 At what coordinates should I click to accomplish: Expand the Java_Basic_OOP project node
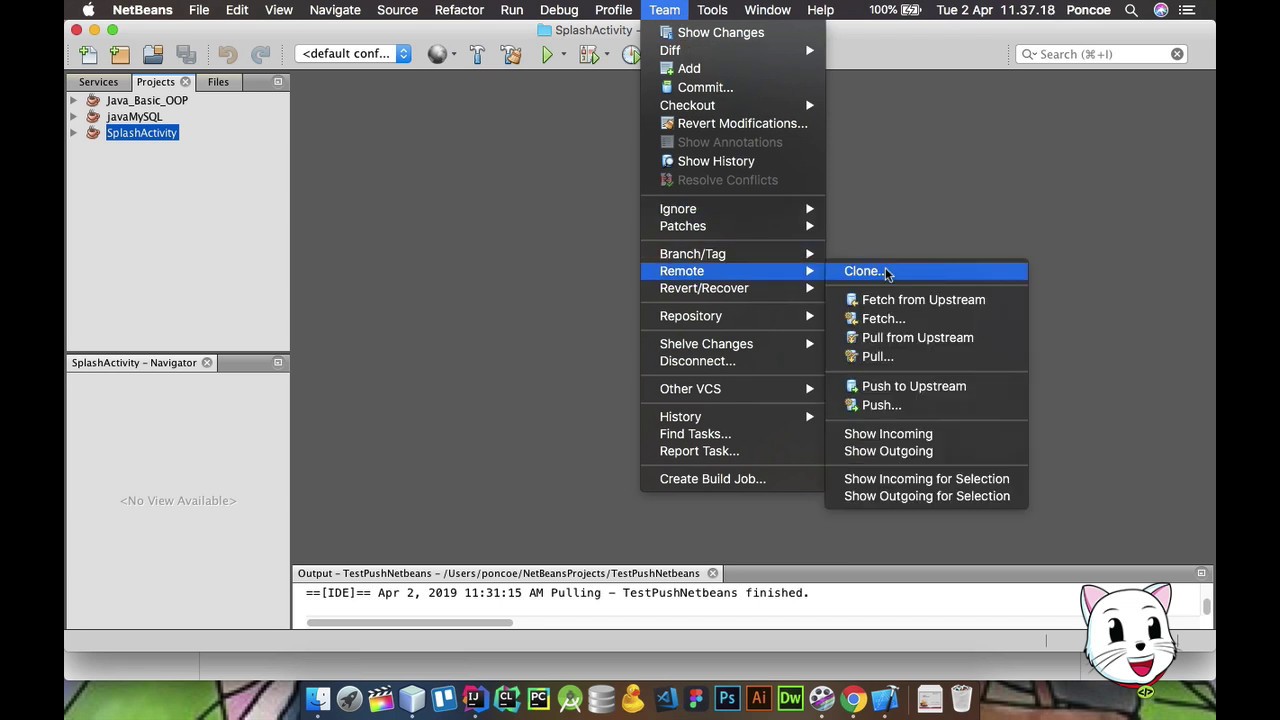(x=73, y=101)
